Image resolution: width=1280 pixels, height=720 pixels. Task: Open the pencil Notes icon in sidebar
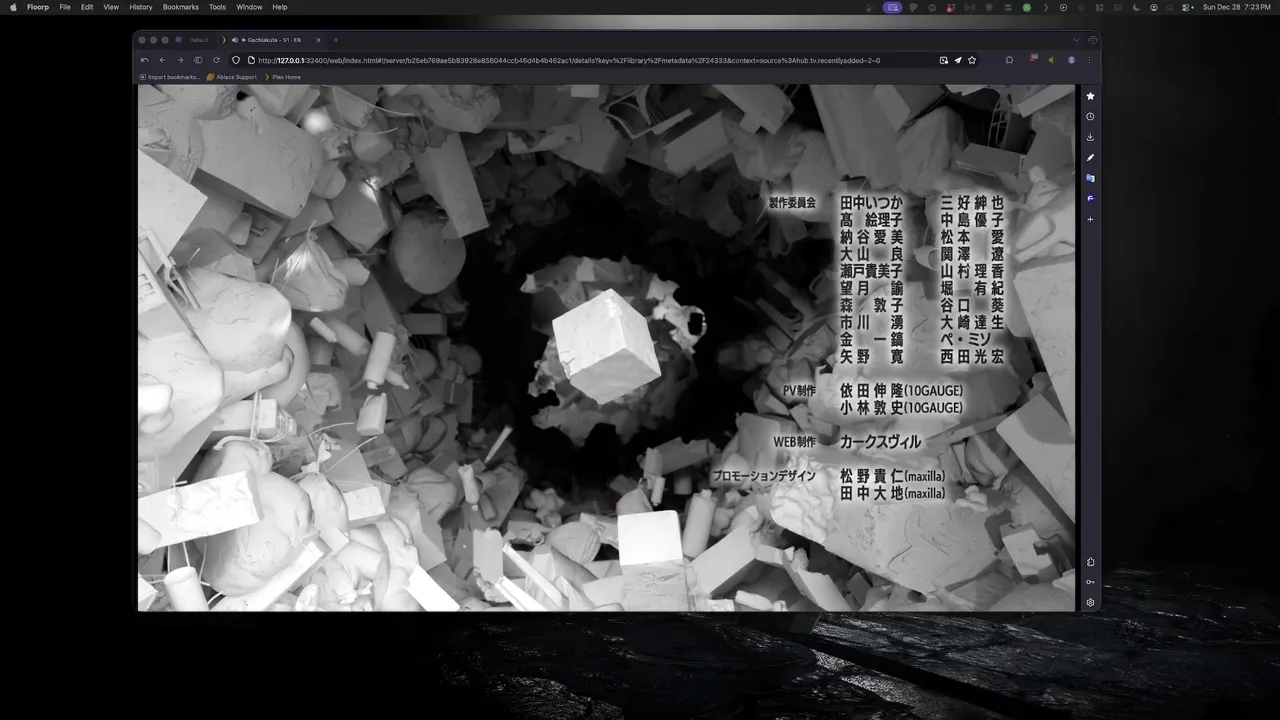(1090, 158)
